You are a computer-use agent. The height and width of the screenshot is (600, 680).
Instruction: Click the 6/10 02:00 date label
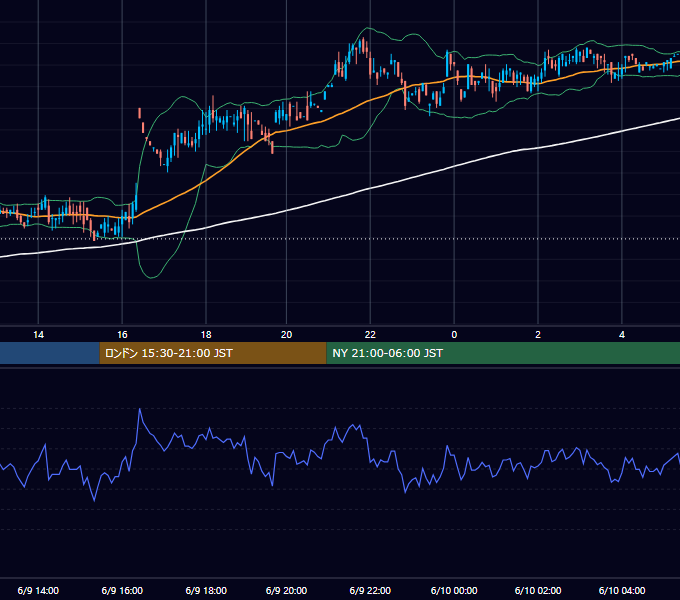[538, 590]
